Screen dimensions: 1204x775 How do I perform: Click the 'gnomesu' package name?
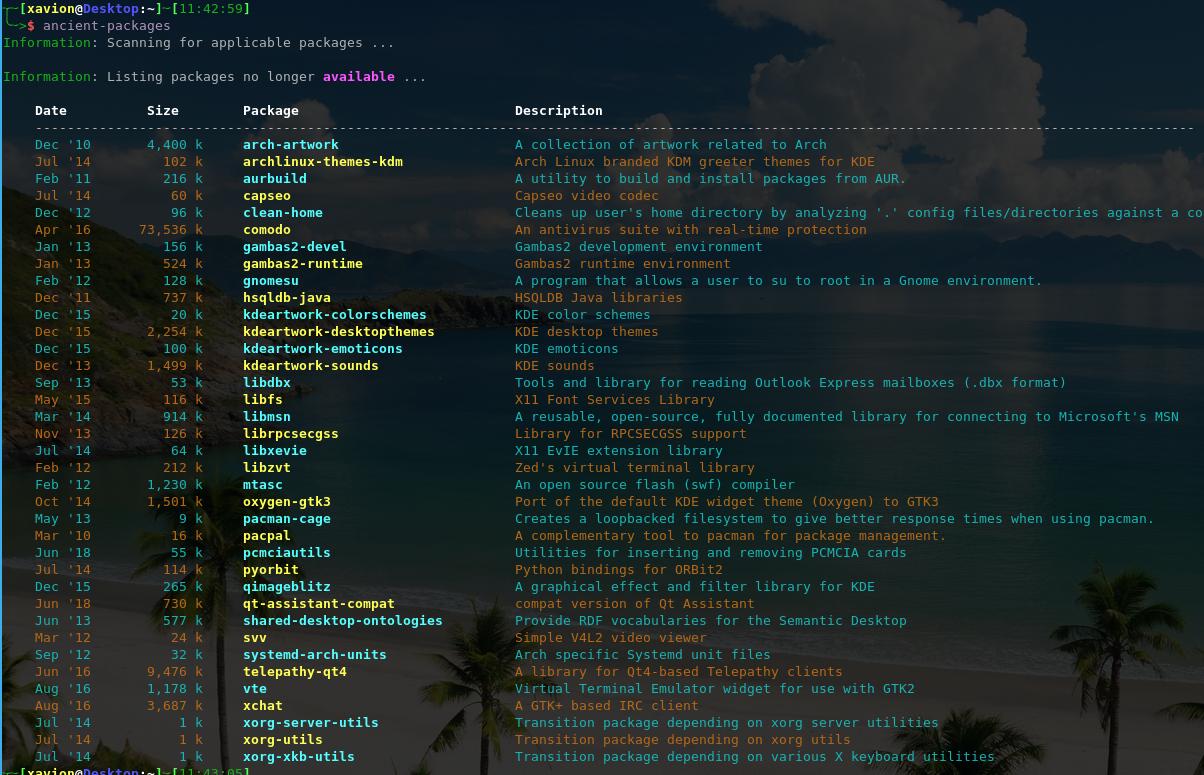click(271, 280)
